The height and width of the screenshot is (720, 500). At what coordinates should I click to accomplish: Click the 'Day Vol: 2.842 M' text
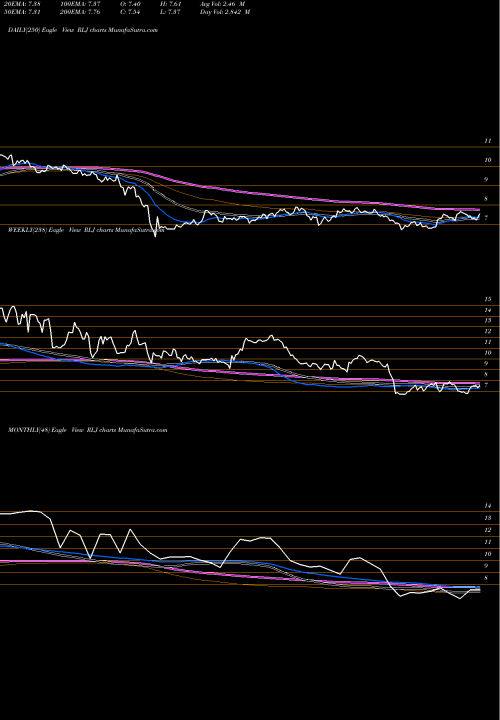tap(225, 12)
